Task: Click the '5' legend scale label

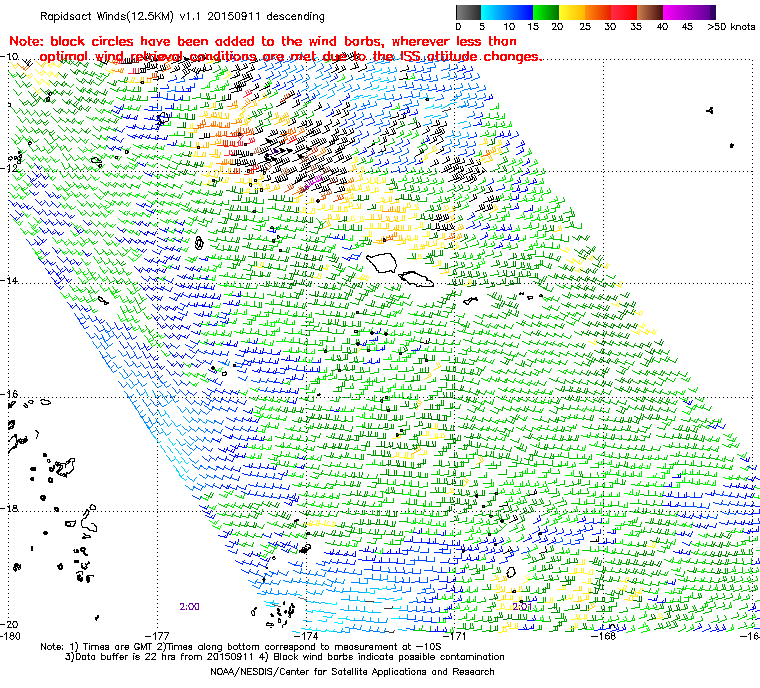Action: pos(482,27)
